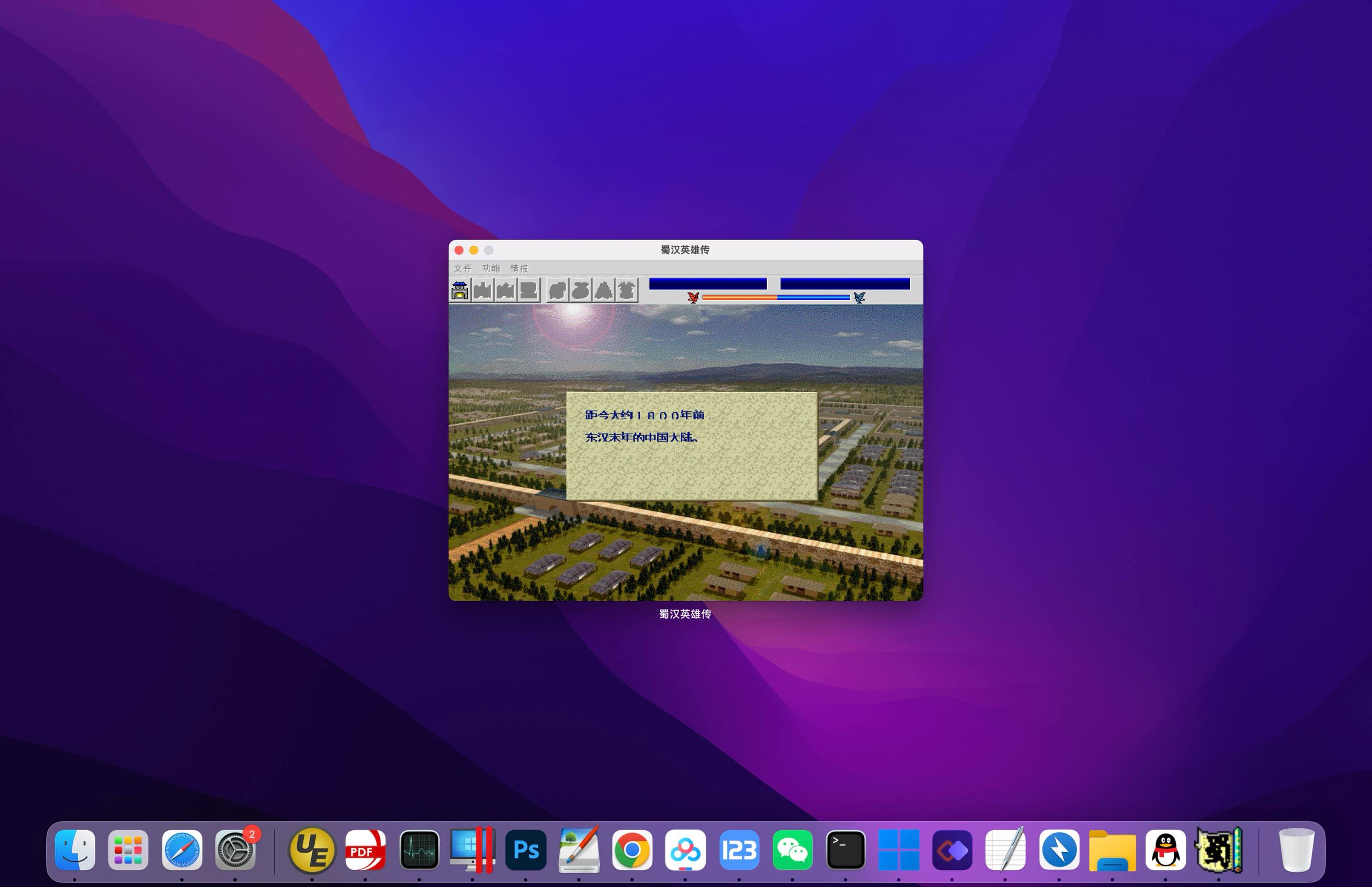Screen dimensions: 1372x887
Task: Click the sixth toolbar icon, grayed money pouch
Action: pyautogui.click(x=581, y=290)
